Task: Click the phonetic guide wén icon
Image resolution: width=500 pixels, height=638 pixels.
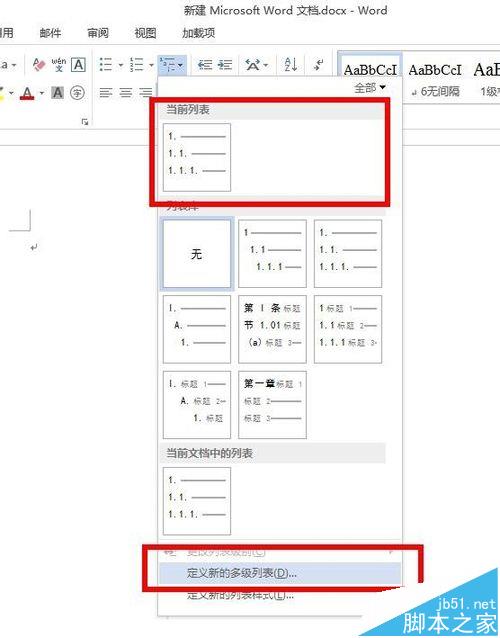Action: coord(59,64)
